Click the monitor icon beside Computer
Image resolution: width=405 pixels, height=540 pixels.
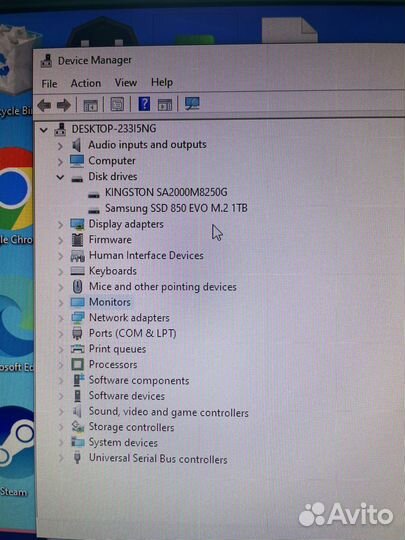(x=77, y=161)
